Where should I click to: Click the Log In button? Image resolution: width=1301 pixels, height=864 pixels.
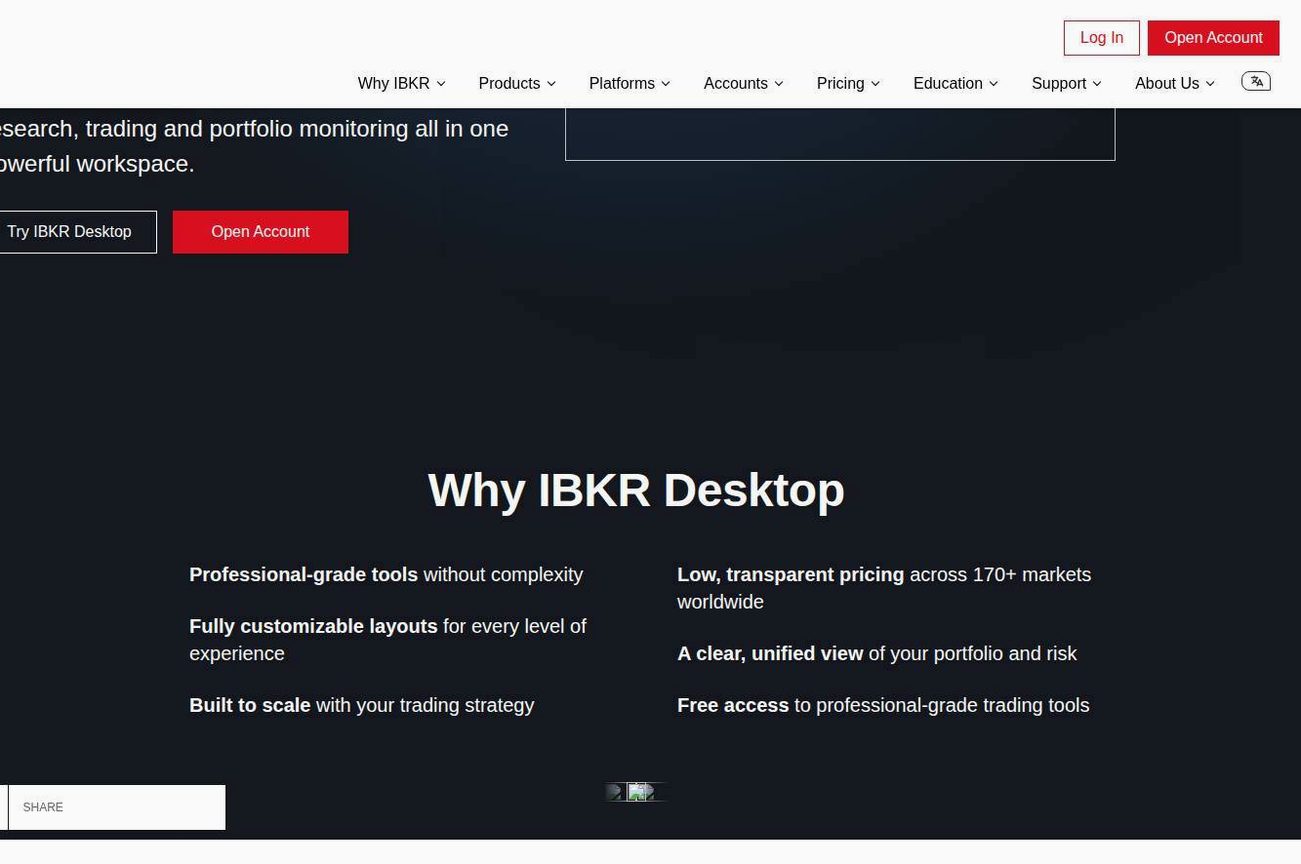tap(1101, 38)
